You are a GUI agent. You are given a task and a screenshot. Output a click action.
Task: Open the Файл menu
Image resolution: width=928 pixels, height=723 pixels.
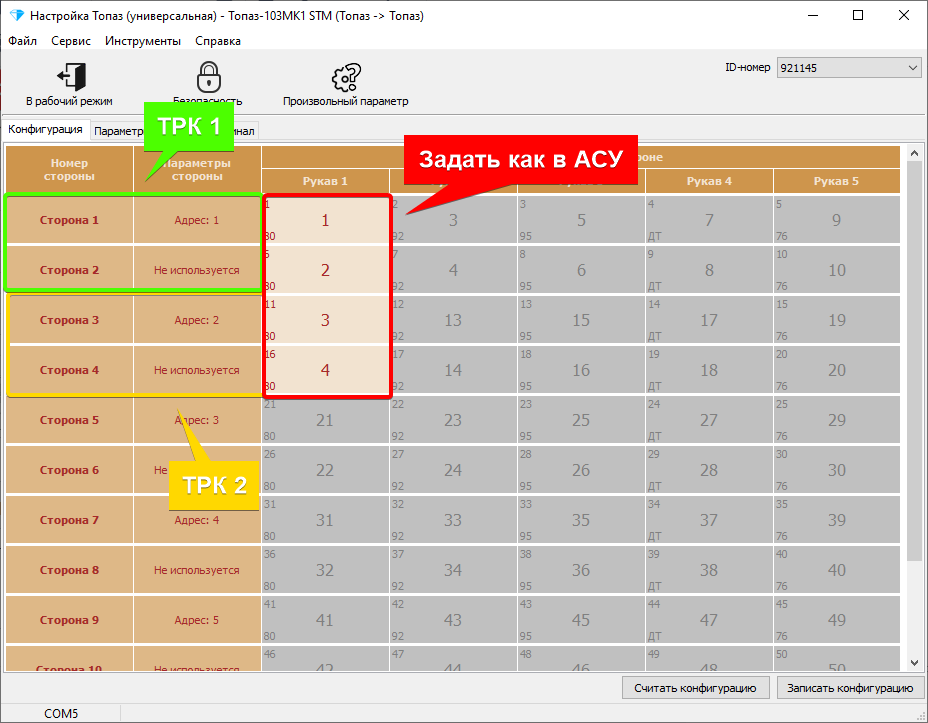tap(22, 41)
